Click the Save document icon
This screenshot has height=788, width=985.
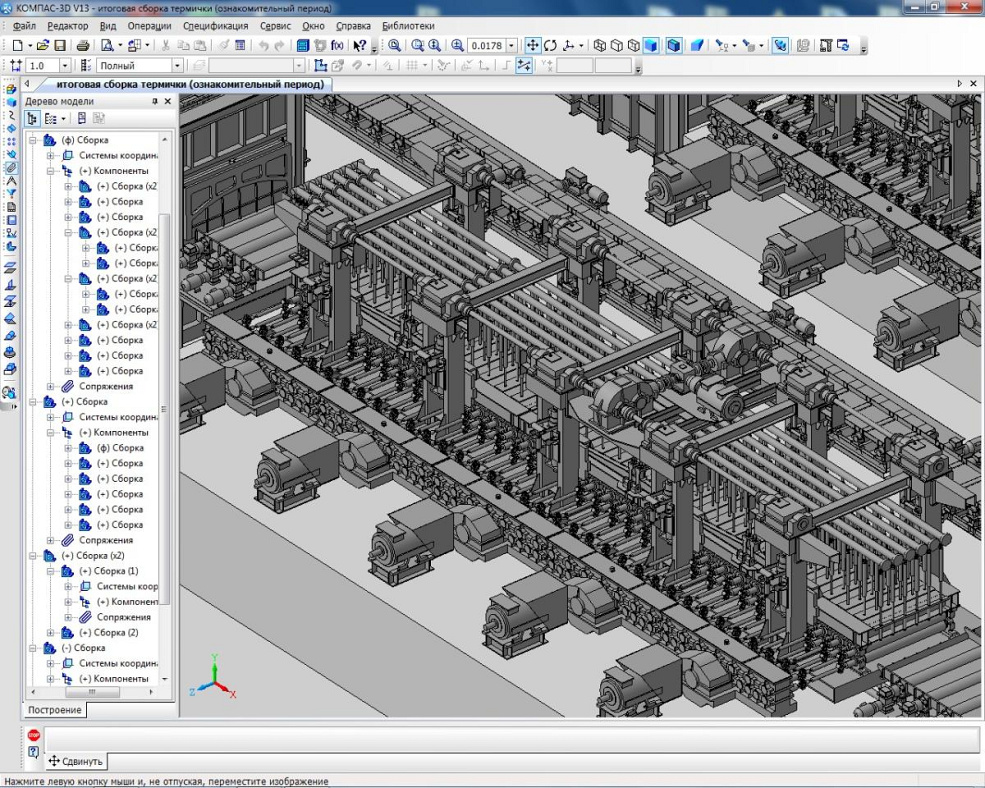tap(60, 46)
